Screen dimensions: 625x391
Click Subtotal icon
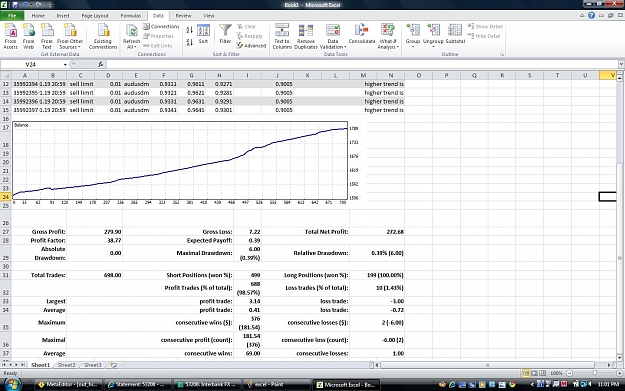(455, 34)
